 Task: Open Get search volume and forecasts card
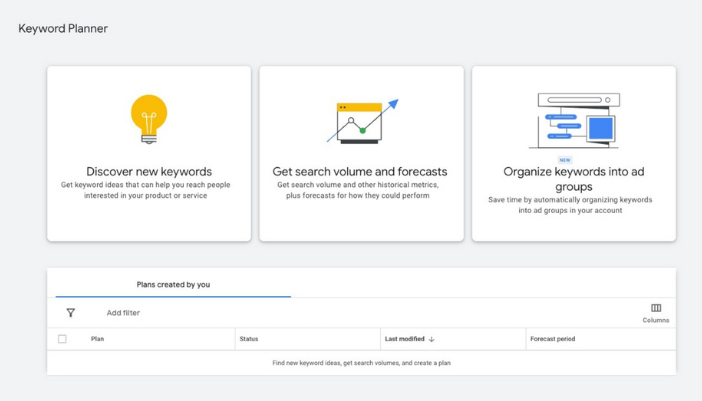tap(361, 154)
